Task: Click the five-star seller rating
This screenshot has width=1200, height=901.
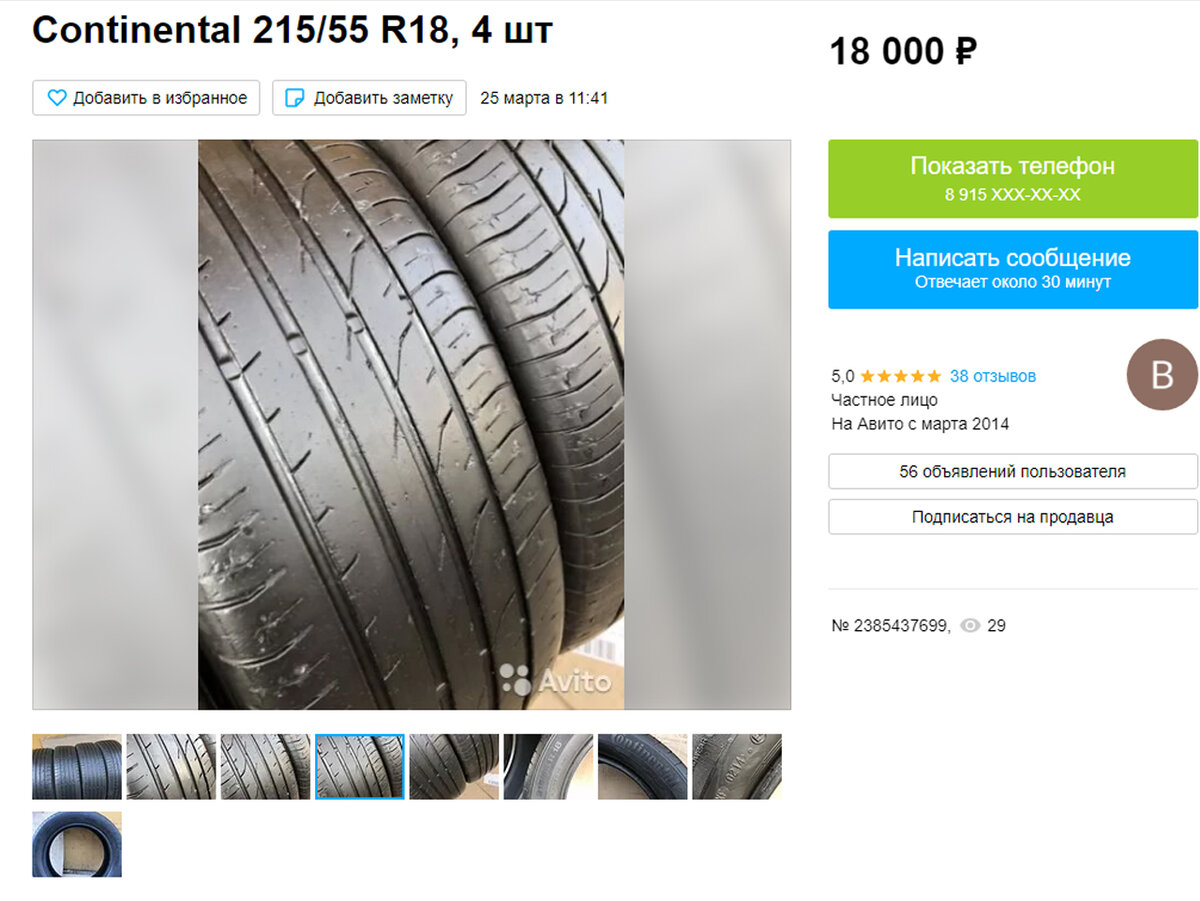Action: pos(900,376)
